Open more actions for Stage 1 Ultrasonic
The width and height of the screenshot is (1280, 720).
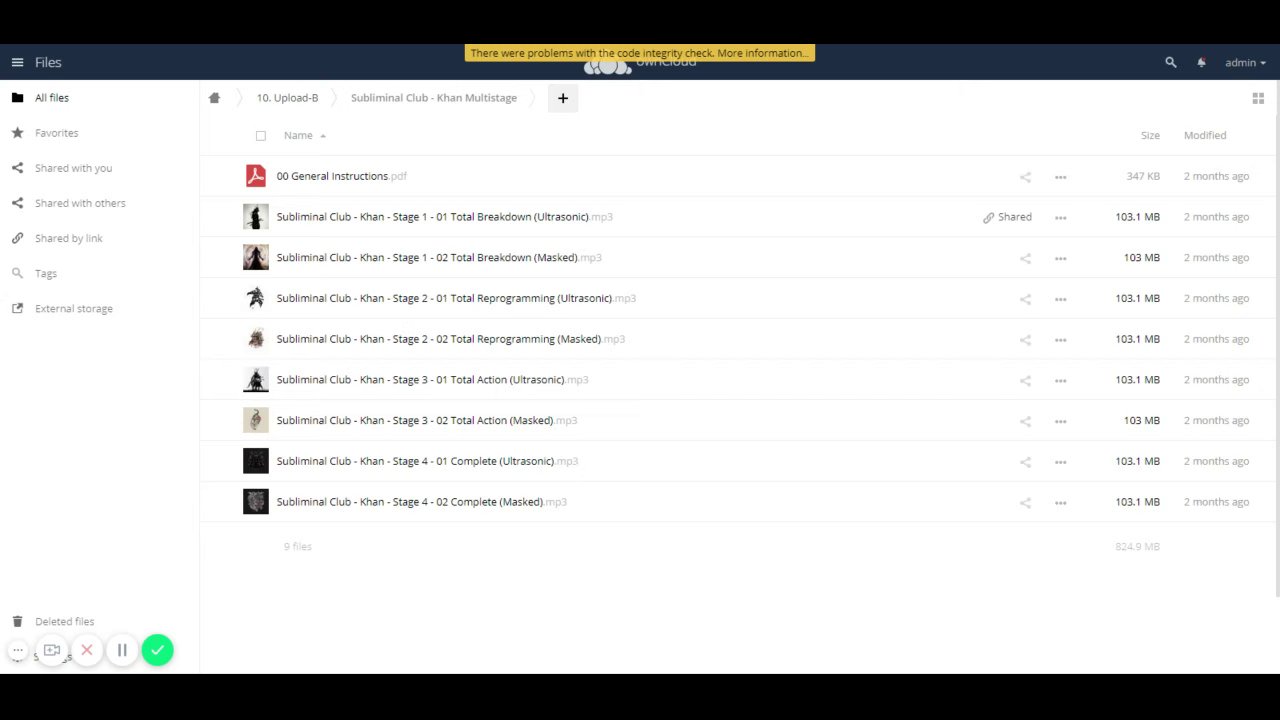click(1060, 218)
